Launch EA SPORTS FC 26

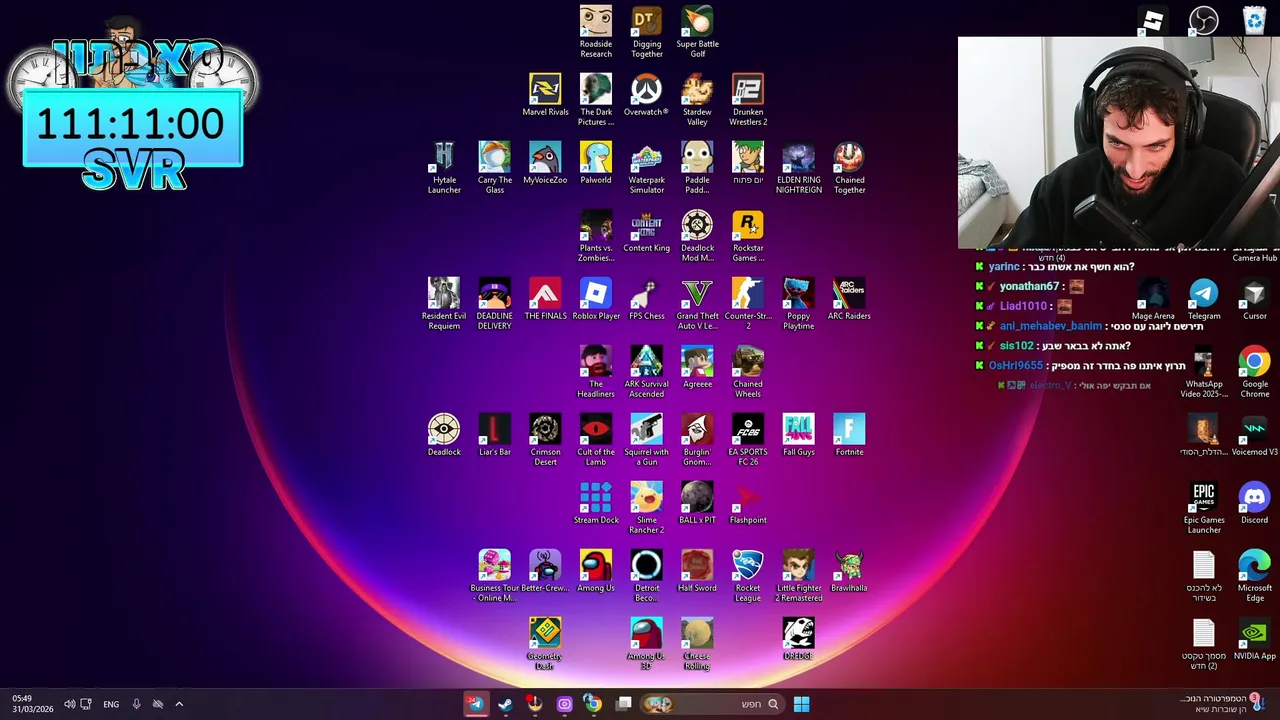(x=748, y=440)
